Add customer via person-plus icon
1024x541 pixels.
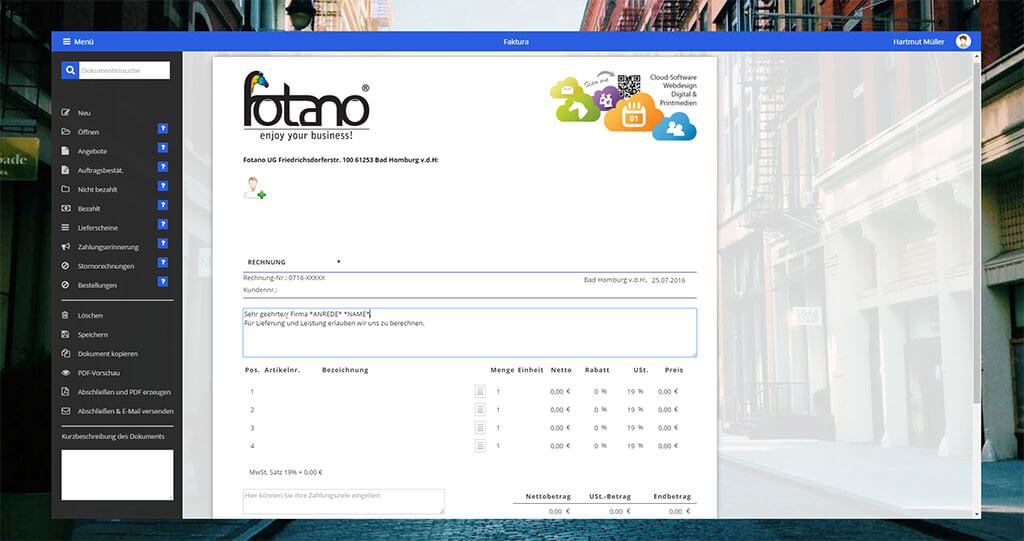click(254, 188)
